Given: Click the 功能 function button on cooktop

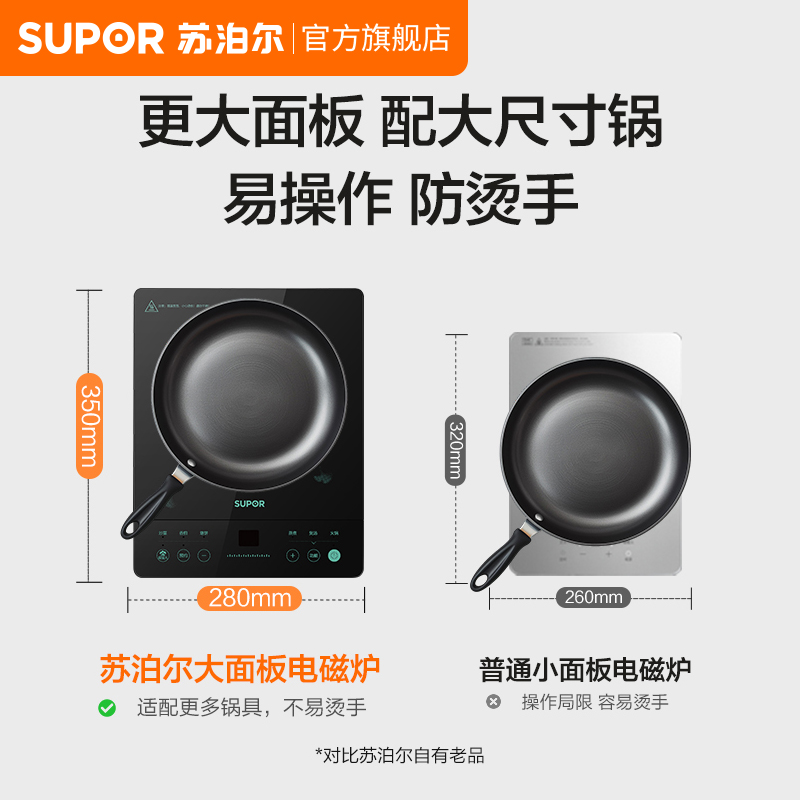Looking at the screenshot, I should pos(313,555).
